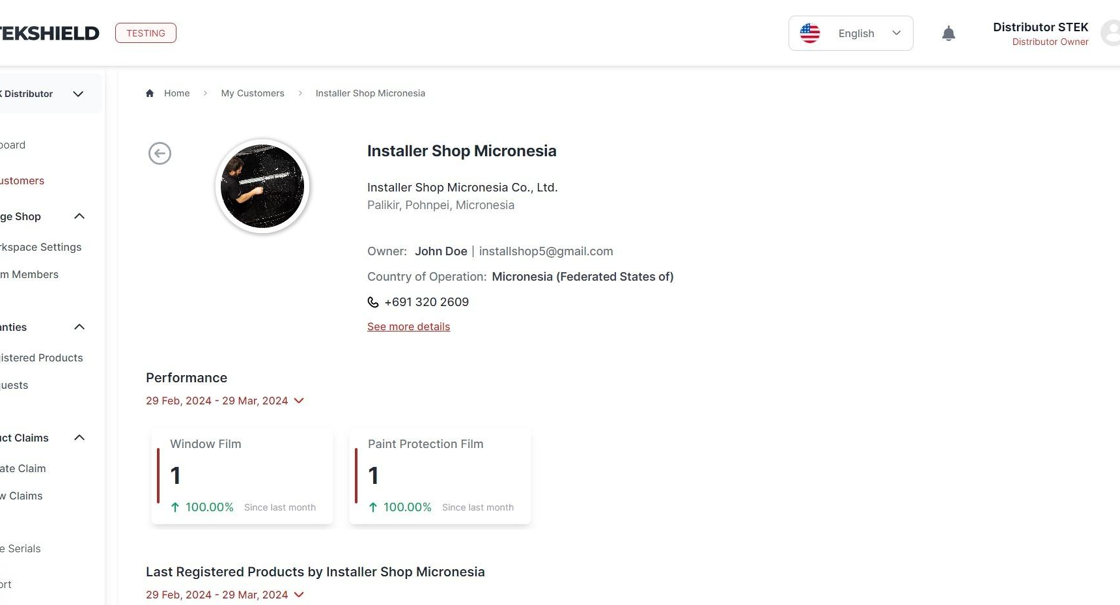
Task: Click the back arrow circle icon
Action: 159,154
